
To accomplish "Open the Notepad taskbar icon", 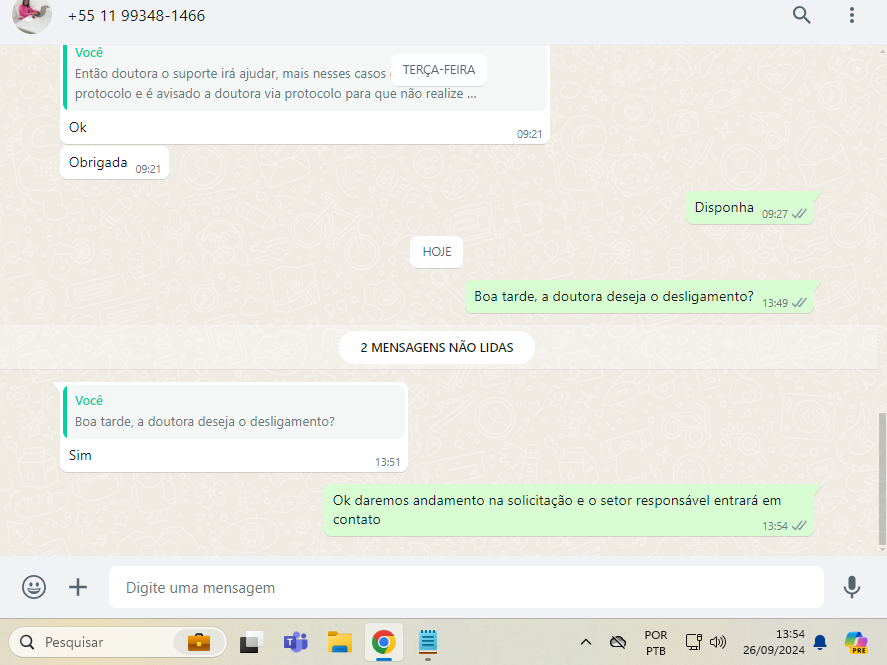I will tap(428, 642).
